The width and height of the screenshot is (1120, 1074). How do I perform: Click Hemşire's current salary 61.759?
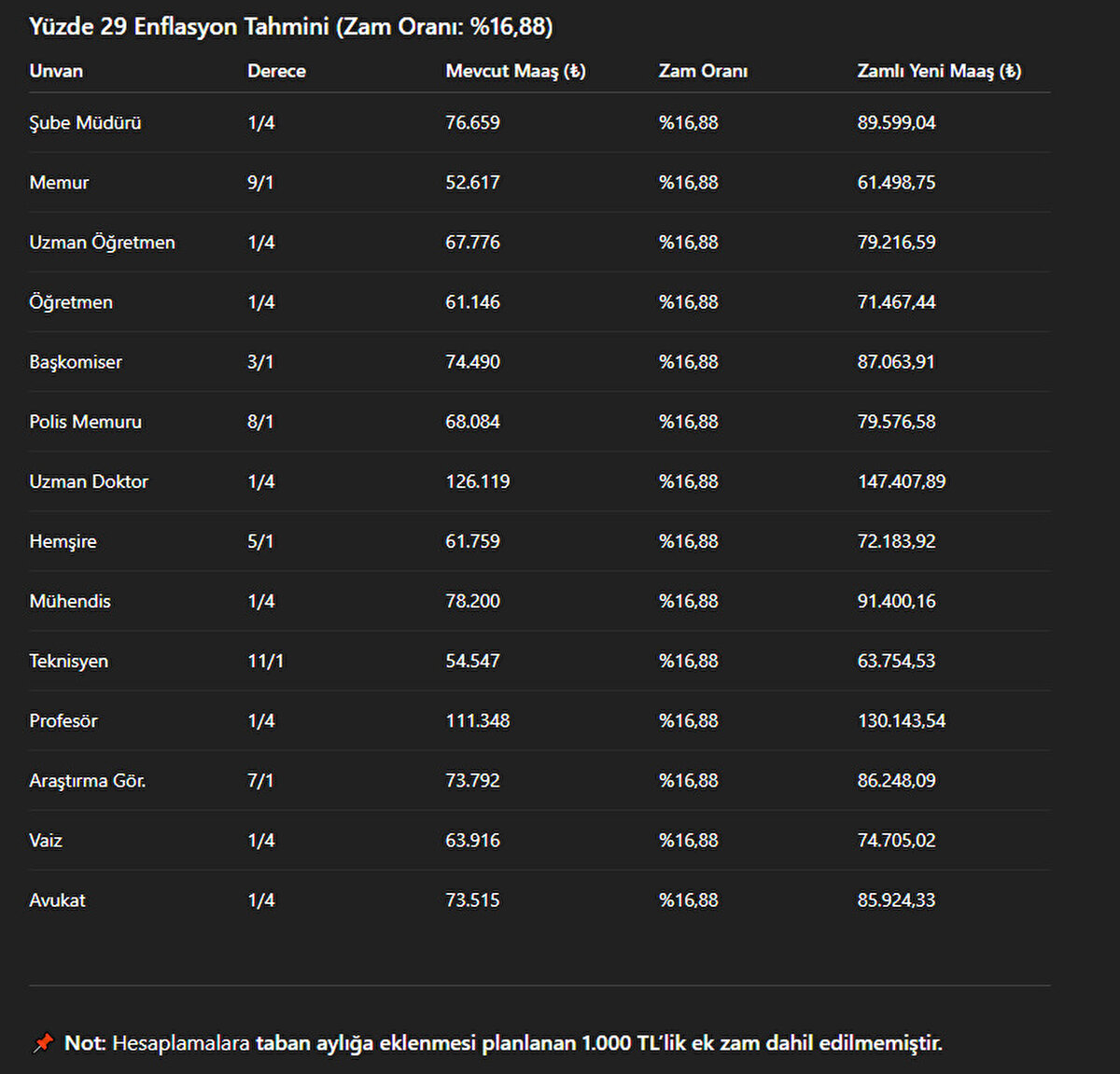(x=472, y=541)
